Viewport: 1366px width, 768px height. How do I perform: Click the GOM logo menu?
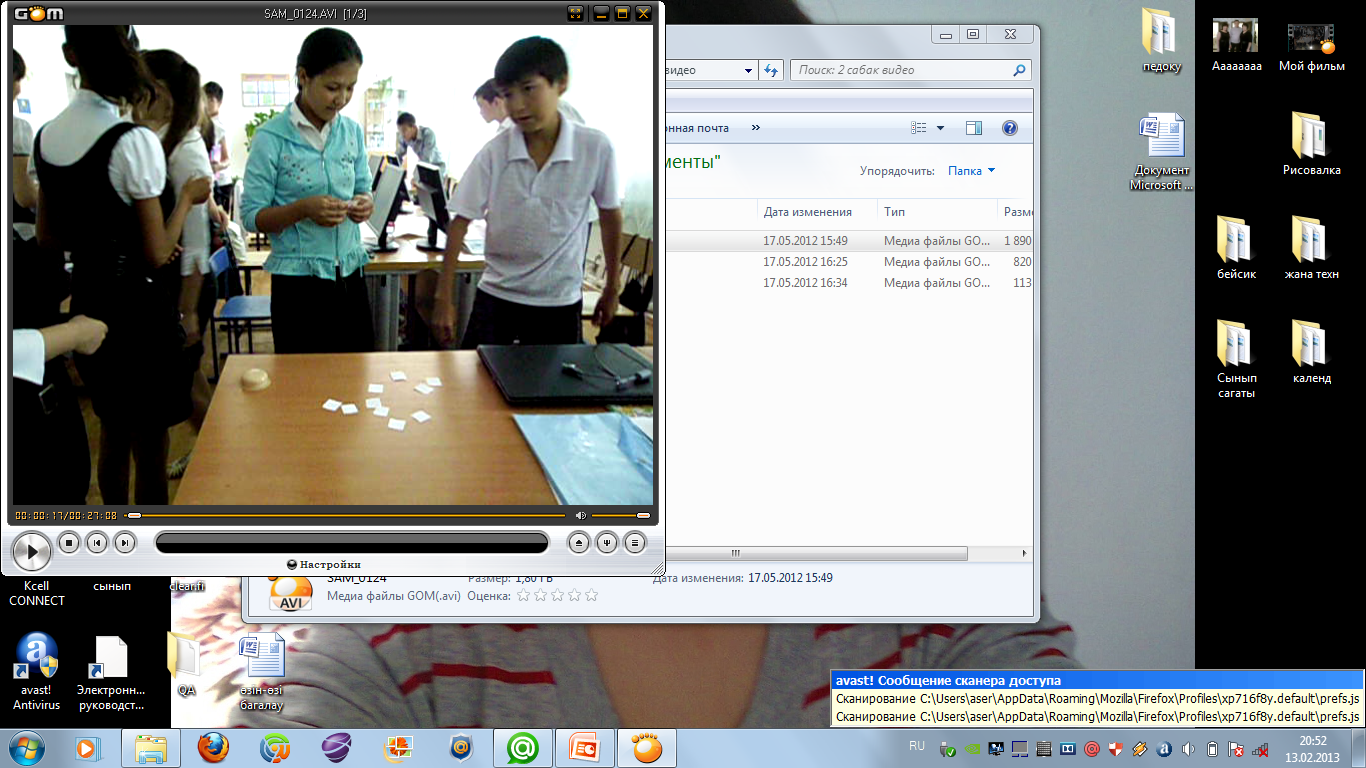click(39, 13)
